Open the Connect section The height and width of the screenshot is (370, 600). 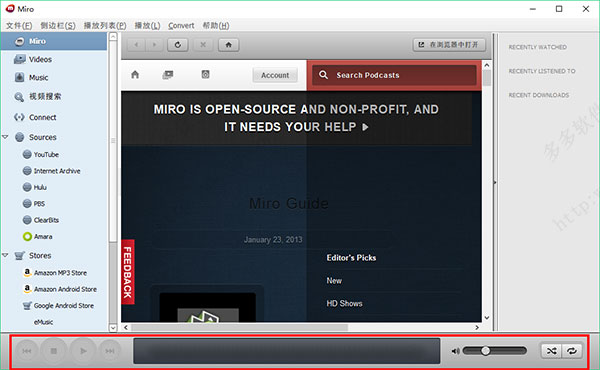click(42, 117)
